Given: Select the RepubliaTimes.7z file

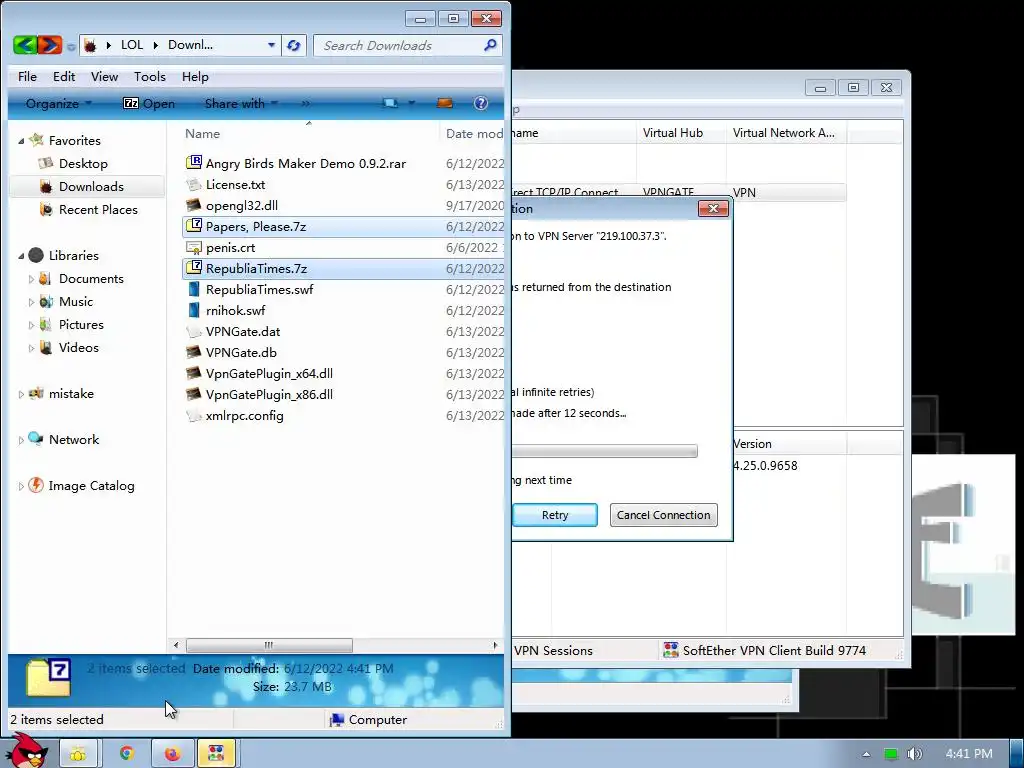Looking at the screenshot, I should pyautogui.click(x=343, y=268).
